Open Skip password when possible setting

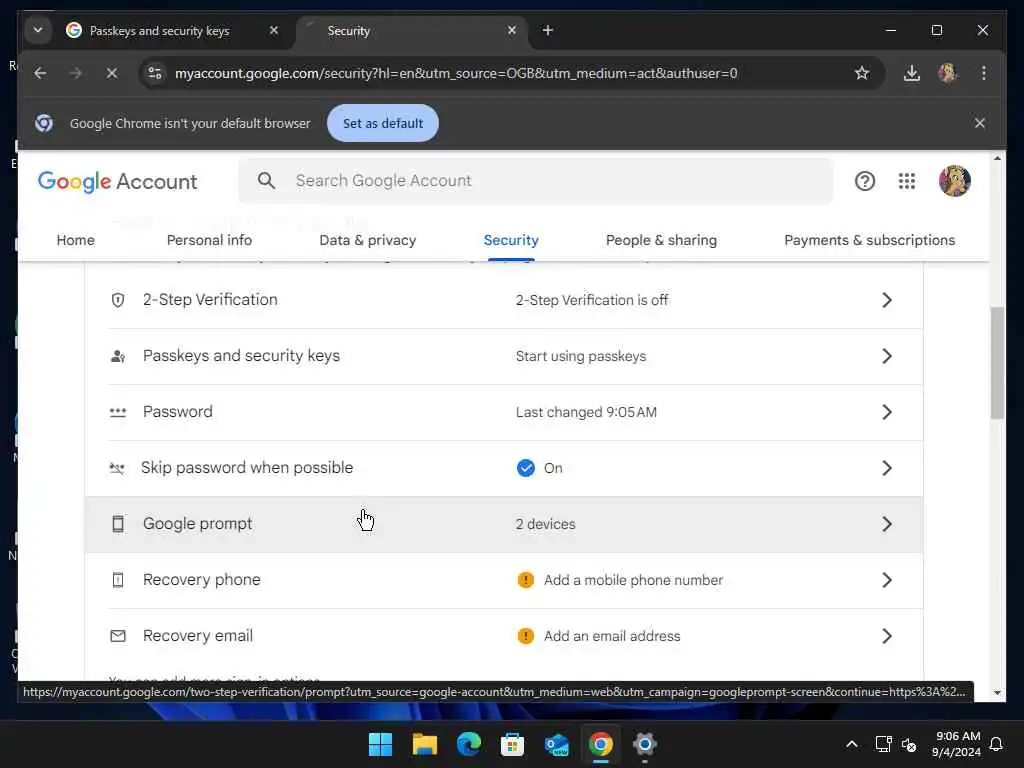click(504, 468)
